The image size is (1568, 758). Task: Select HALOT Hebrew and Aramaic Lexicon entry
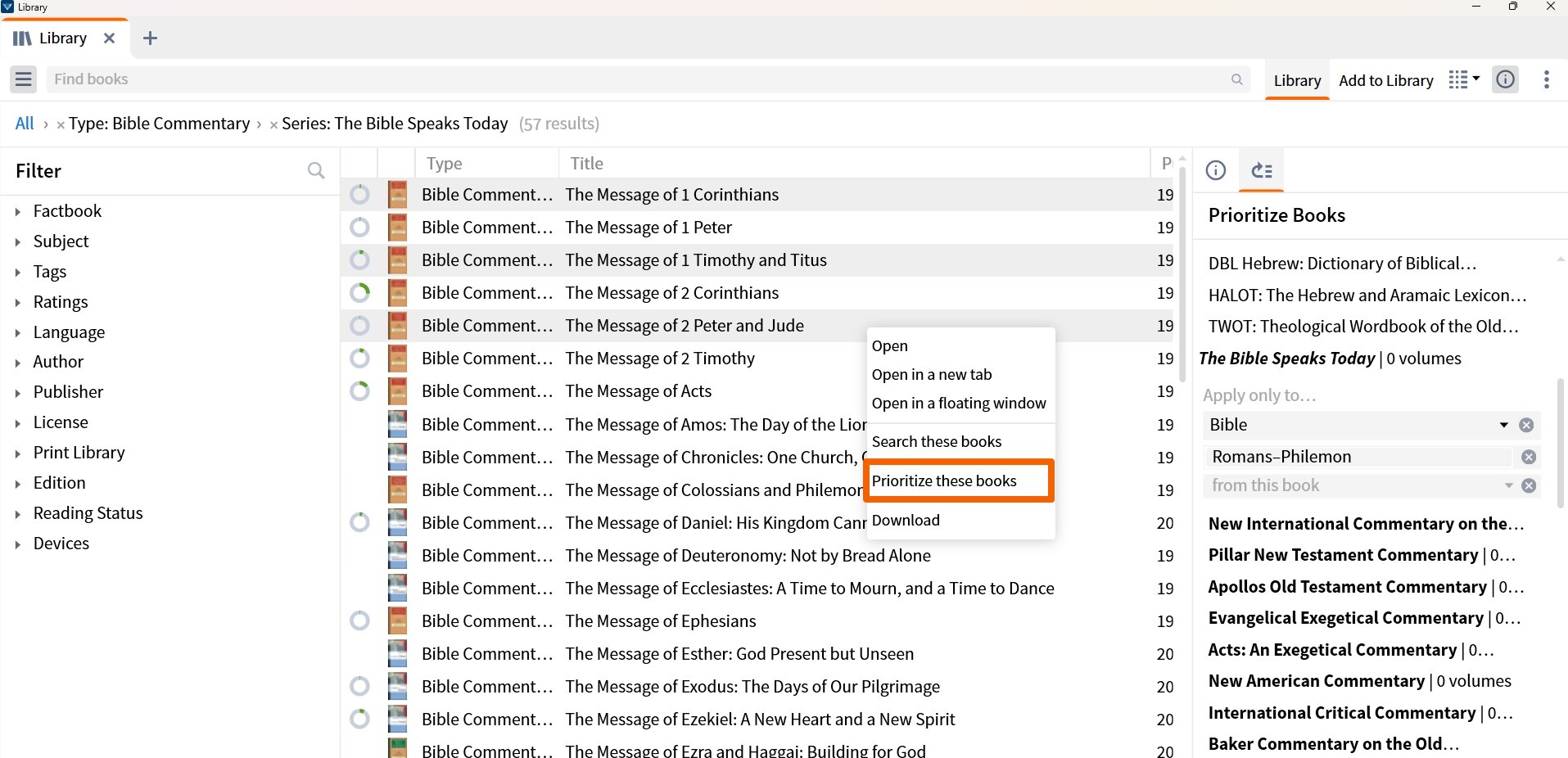click(1367, 296)
